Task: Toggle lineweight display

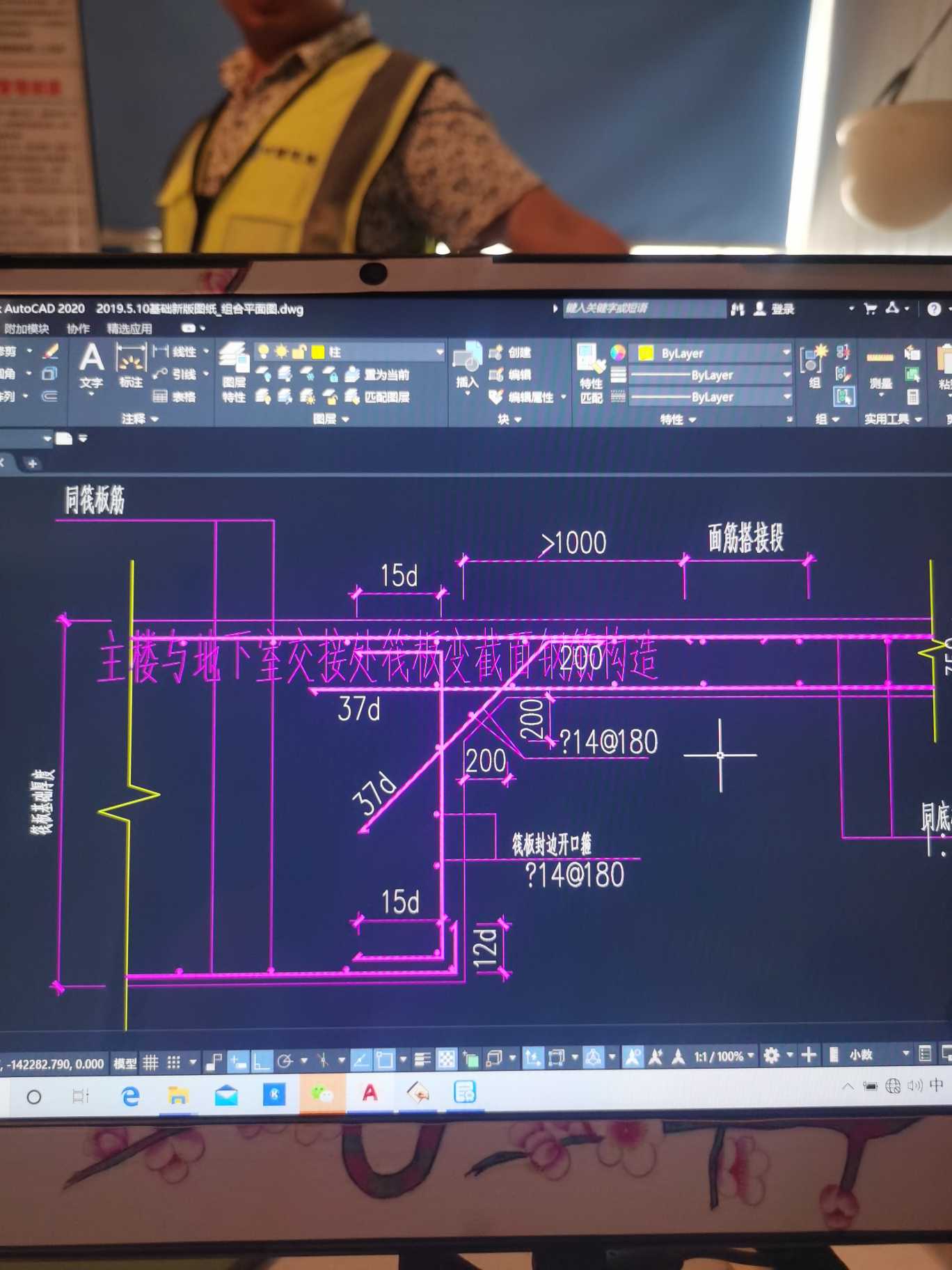Action: (x=422, y=1060)
